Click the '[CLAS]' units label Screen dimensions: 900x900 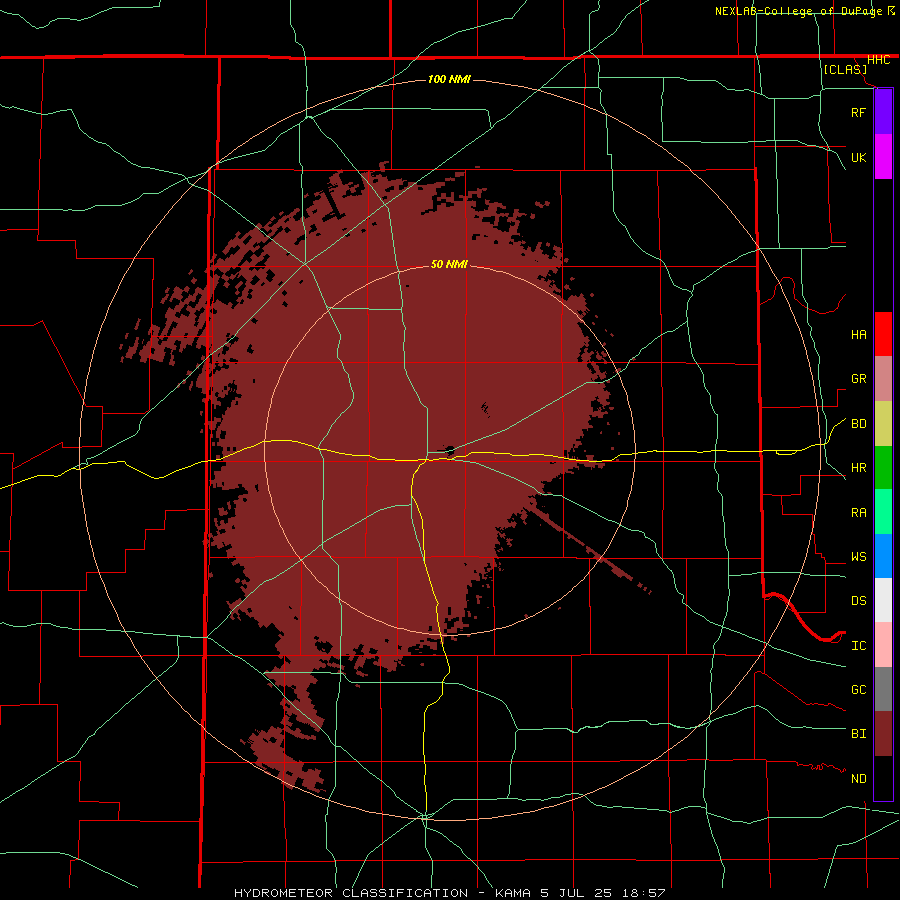(845, 70)
